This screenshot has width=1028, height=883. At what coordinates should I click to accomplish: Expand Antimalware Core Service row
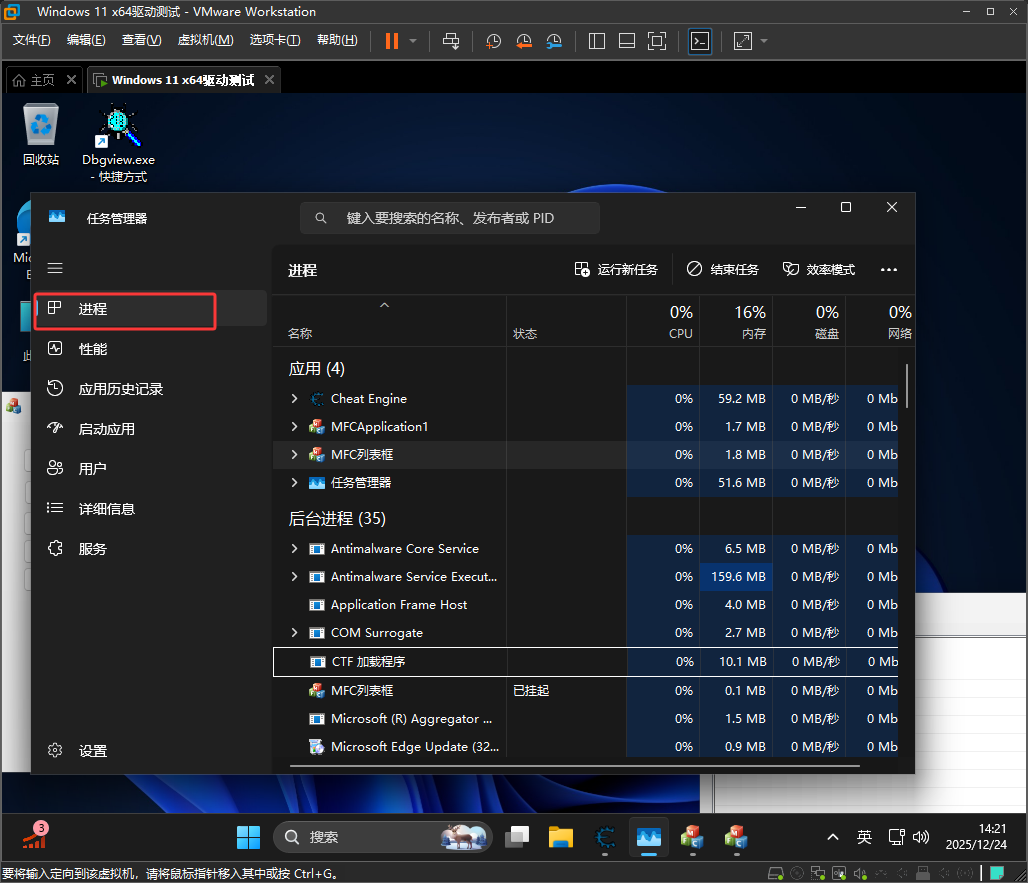(x=294, y=549)
